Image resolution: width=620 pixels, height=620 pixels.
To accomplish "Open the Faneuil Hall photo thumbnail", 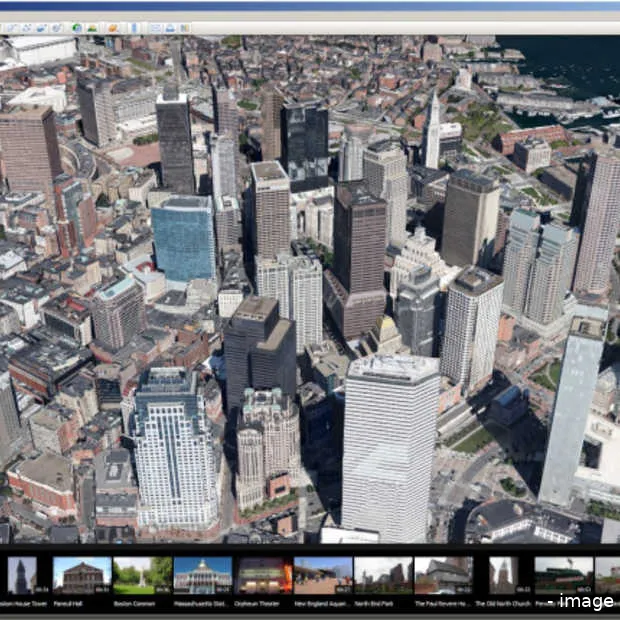I will click(82, 575).
